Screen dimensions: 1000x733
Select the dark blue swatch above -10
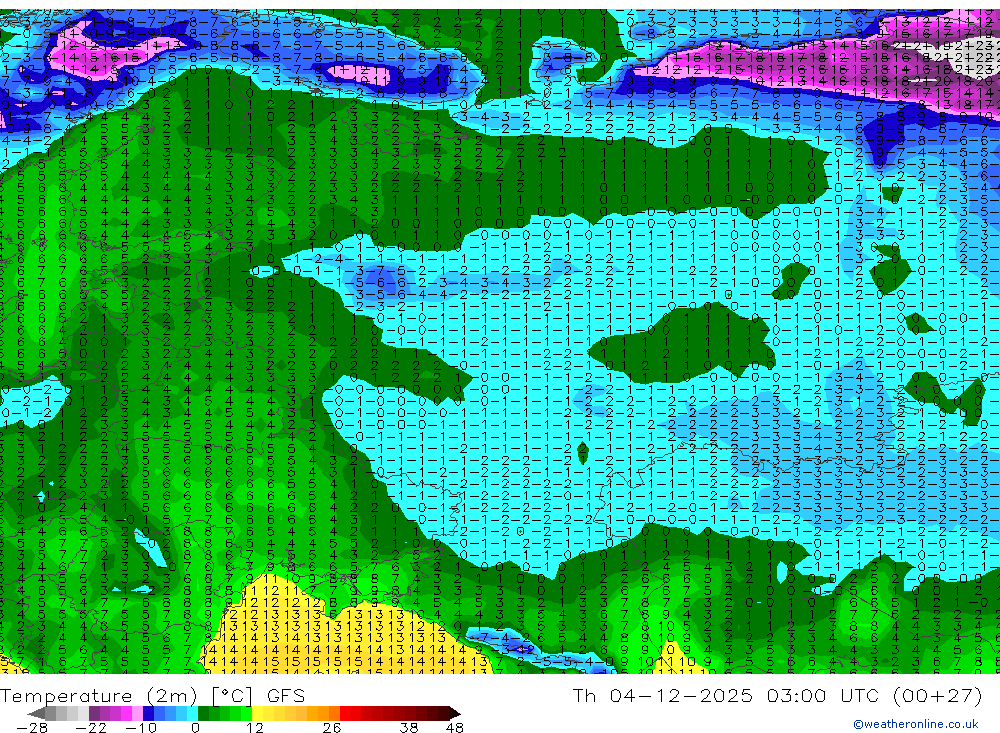point(149,713)
